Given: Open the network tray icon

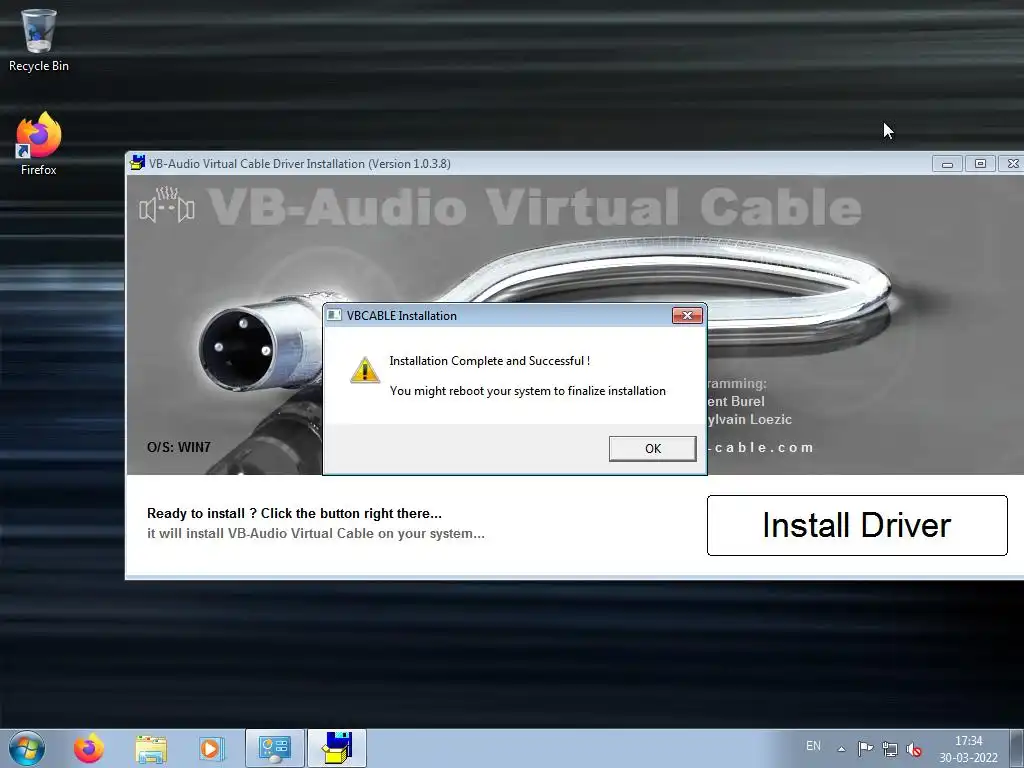Looking at the screenshot, I should [x=889, y=749].
